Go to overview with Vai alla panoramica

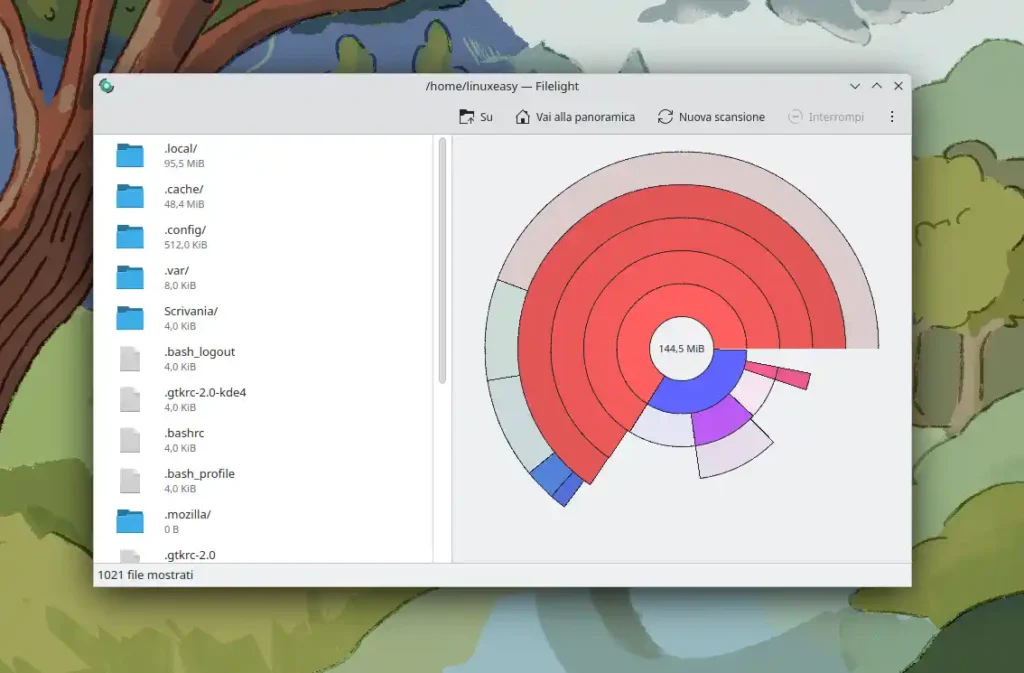click(575, 117)
